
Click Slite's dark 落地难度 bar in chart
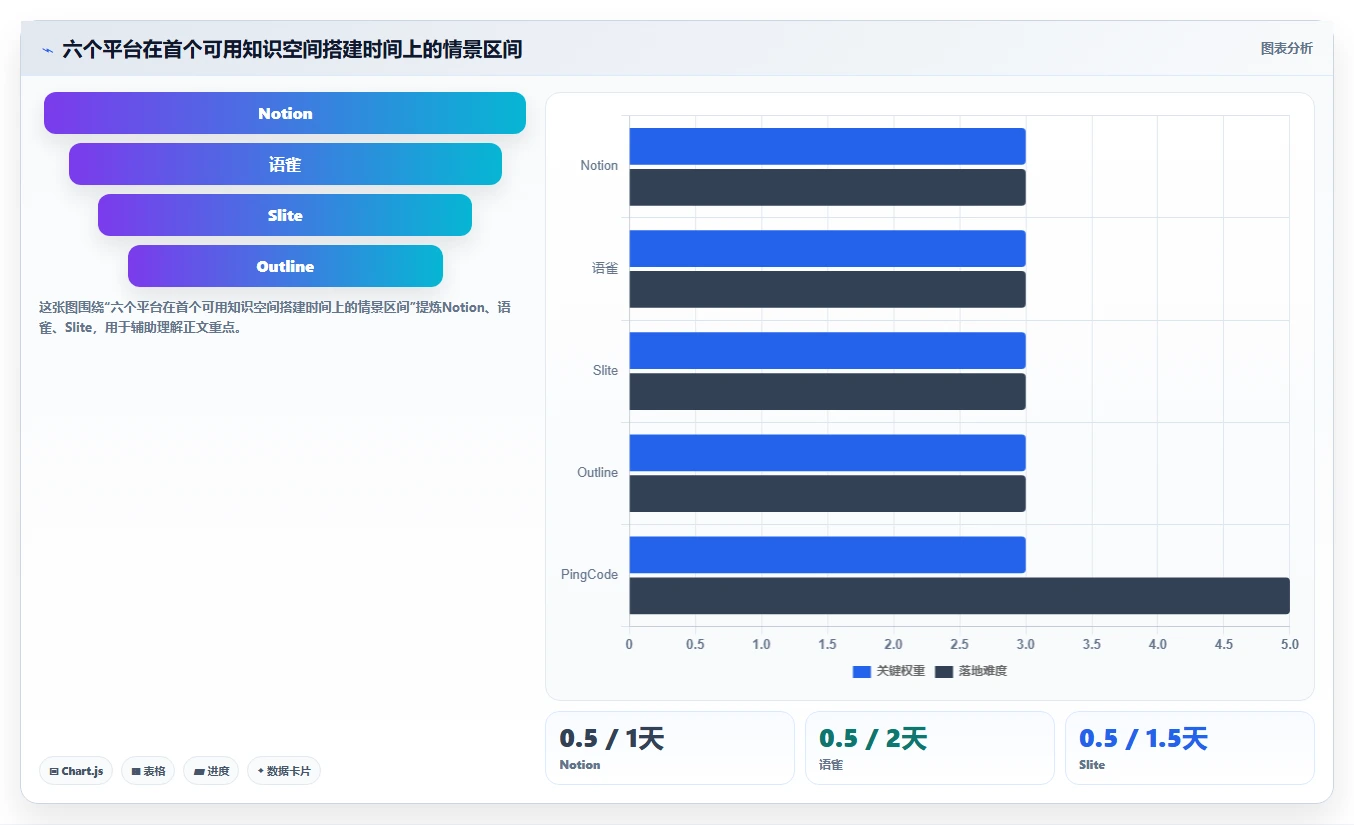[x=827, y=391]
